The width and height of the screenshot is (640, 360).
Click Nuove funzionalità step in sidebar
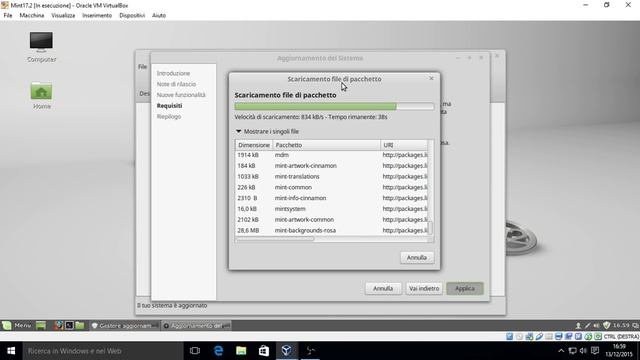tap(181, 95)
